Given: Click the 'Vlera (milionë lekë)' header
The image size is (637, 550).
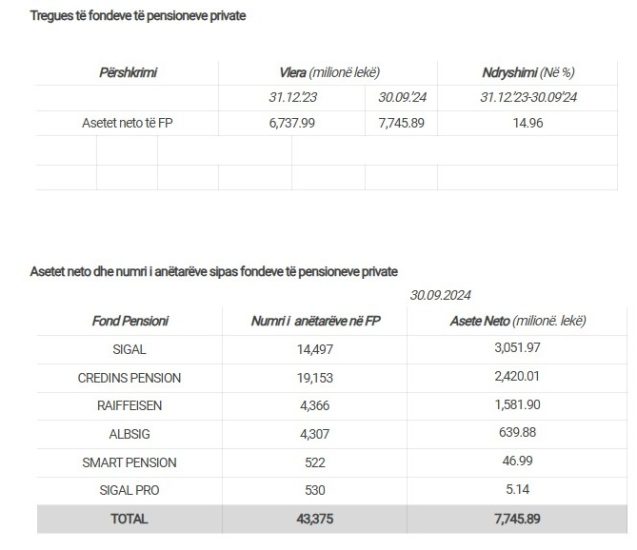Looking at the screenshot, I should click(x=329, y=73).
